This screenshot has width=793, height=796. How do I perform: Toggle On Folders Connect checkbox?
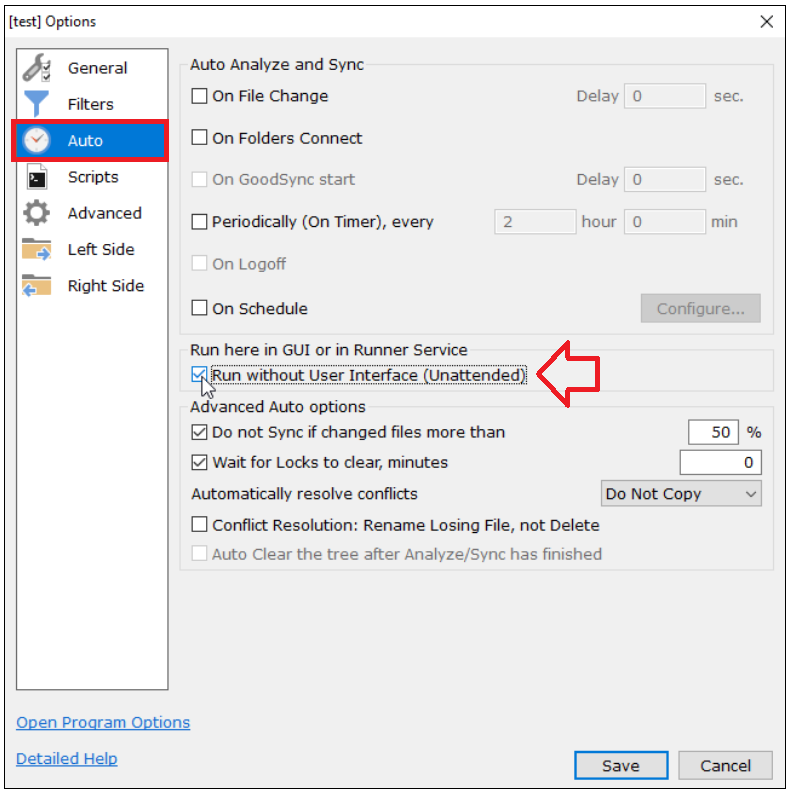coord(200,138)
